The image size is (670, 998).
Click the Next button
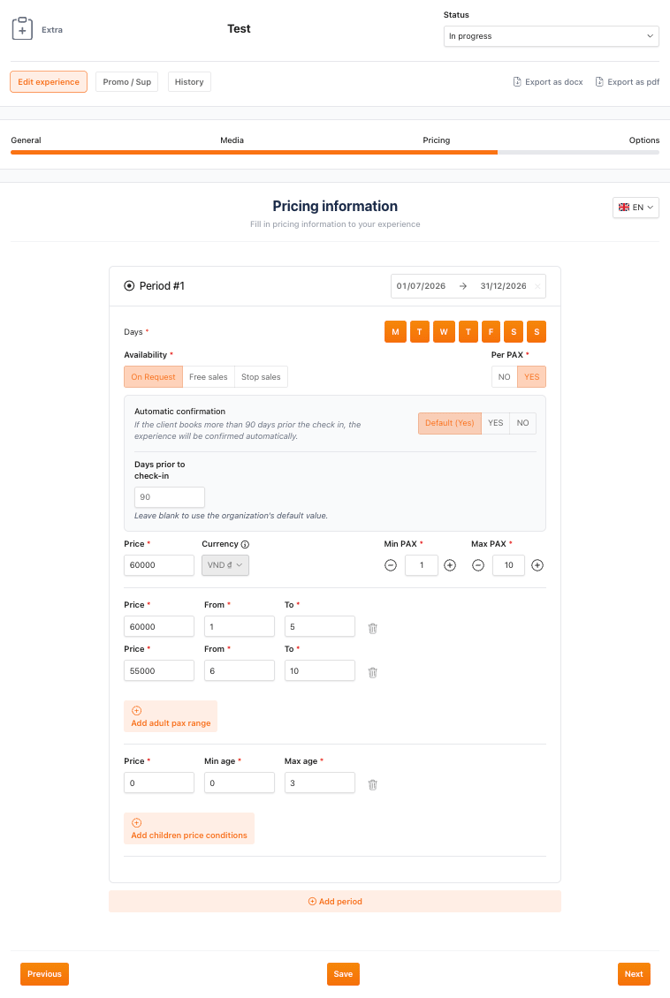634,974
